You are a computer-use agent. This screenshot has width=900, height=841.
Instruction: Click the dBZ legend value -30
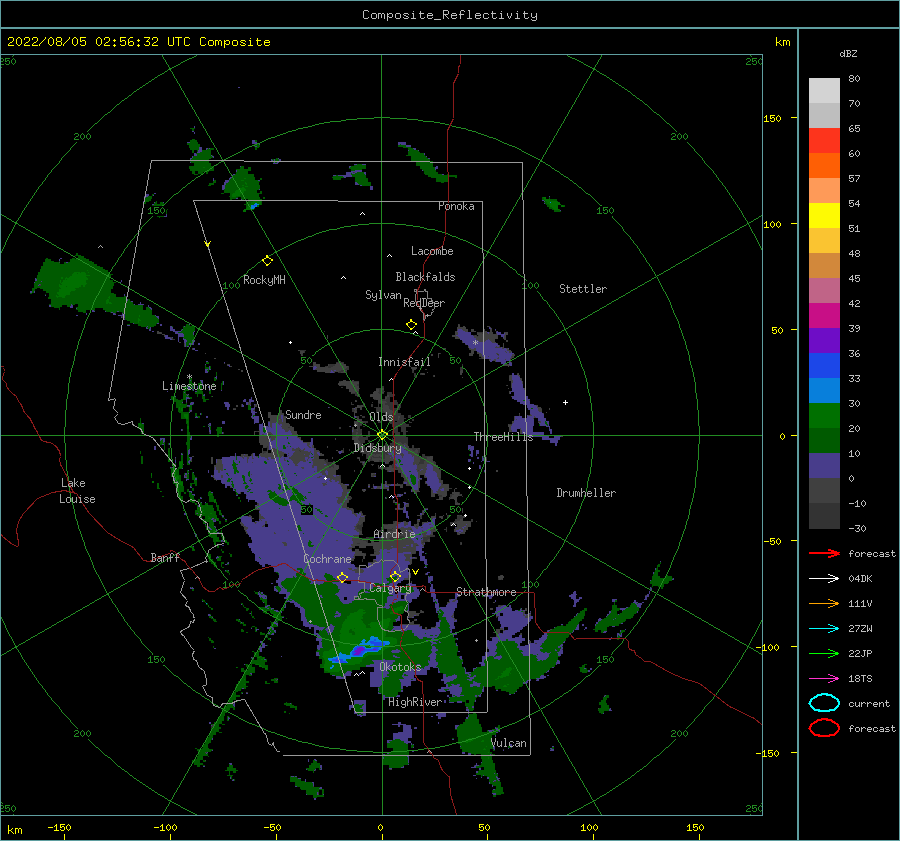point(858,528)
